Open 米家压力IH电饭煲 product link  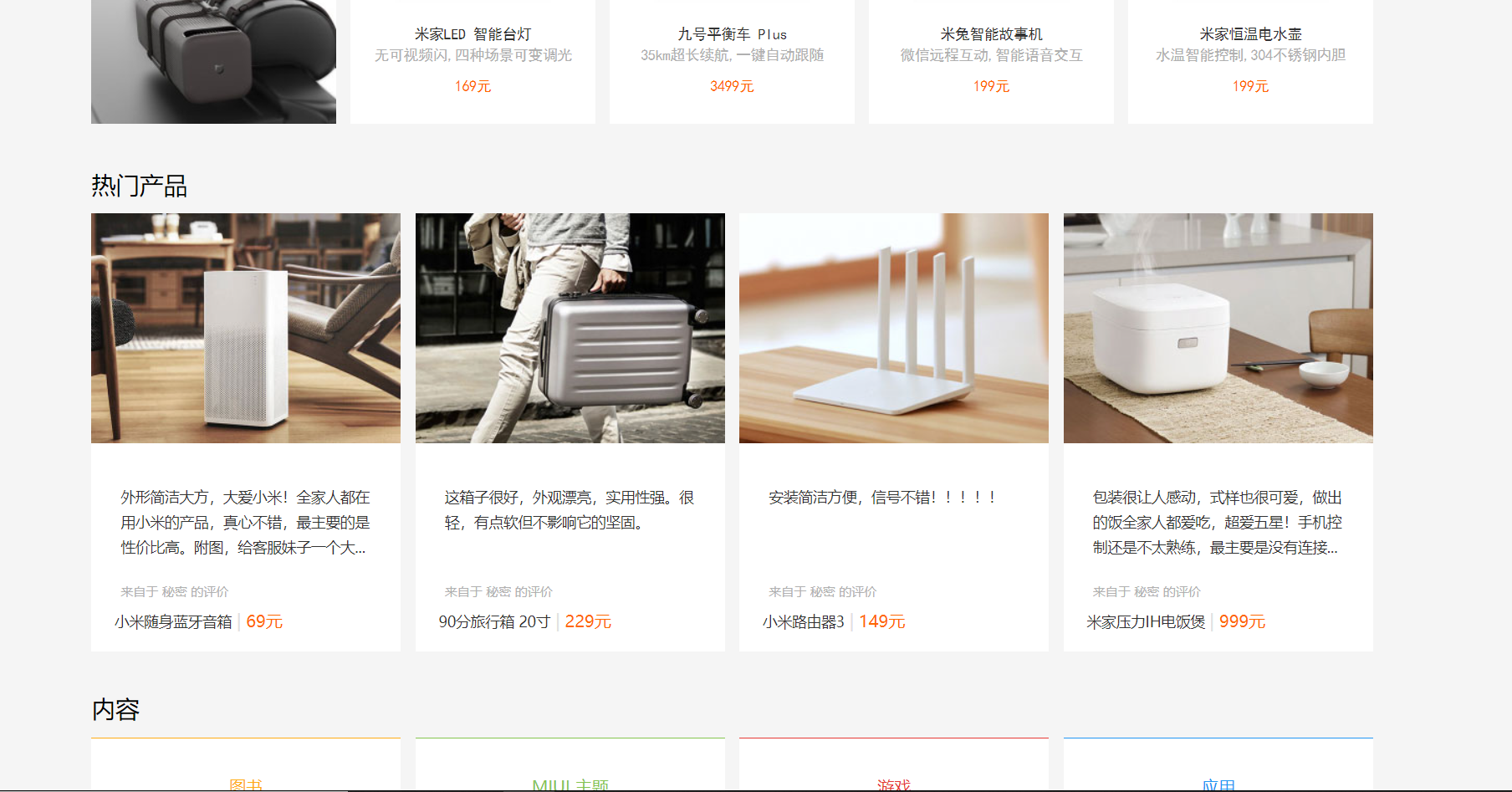point(1146,622)
